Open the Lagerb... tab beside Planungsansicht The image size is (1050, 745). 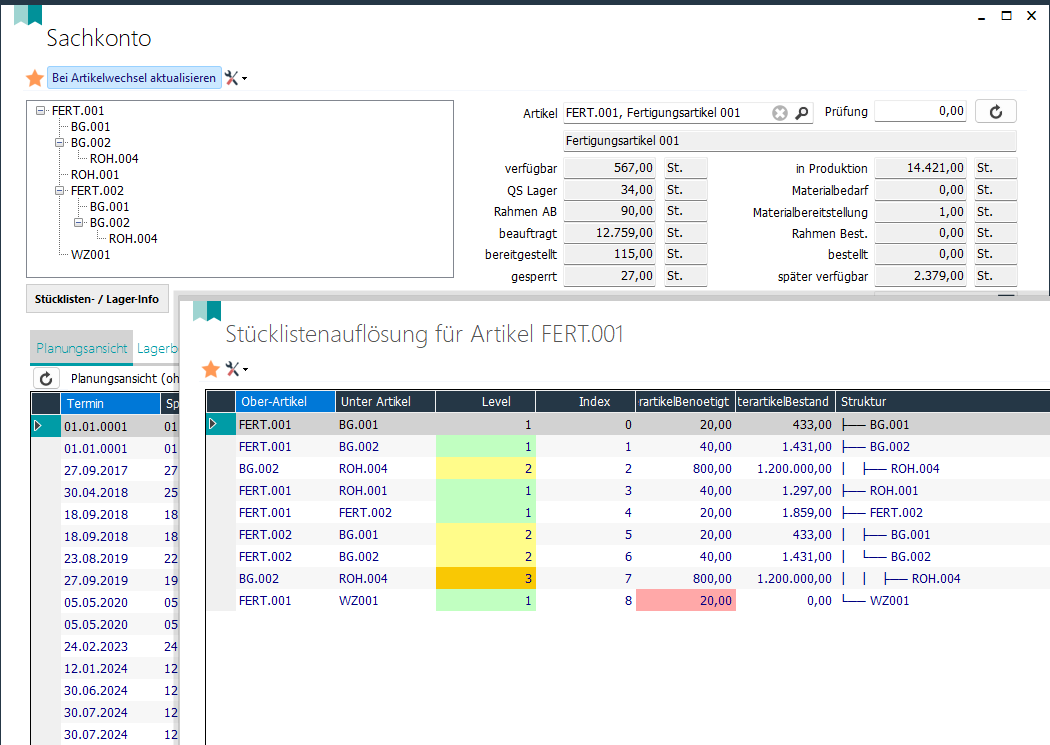156,349
